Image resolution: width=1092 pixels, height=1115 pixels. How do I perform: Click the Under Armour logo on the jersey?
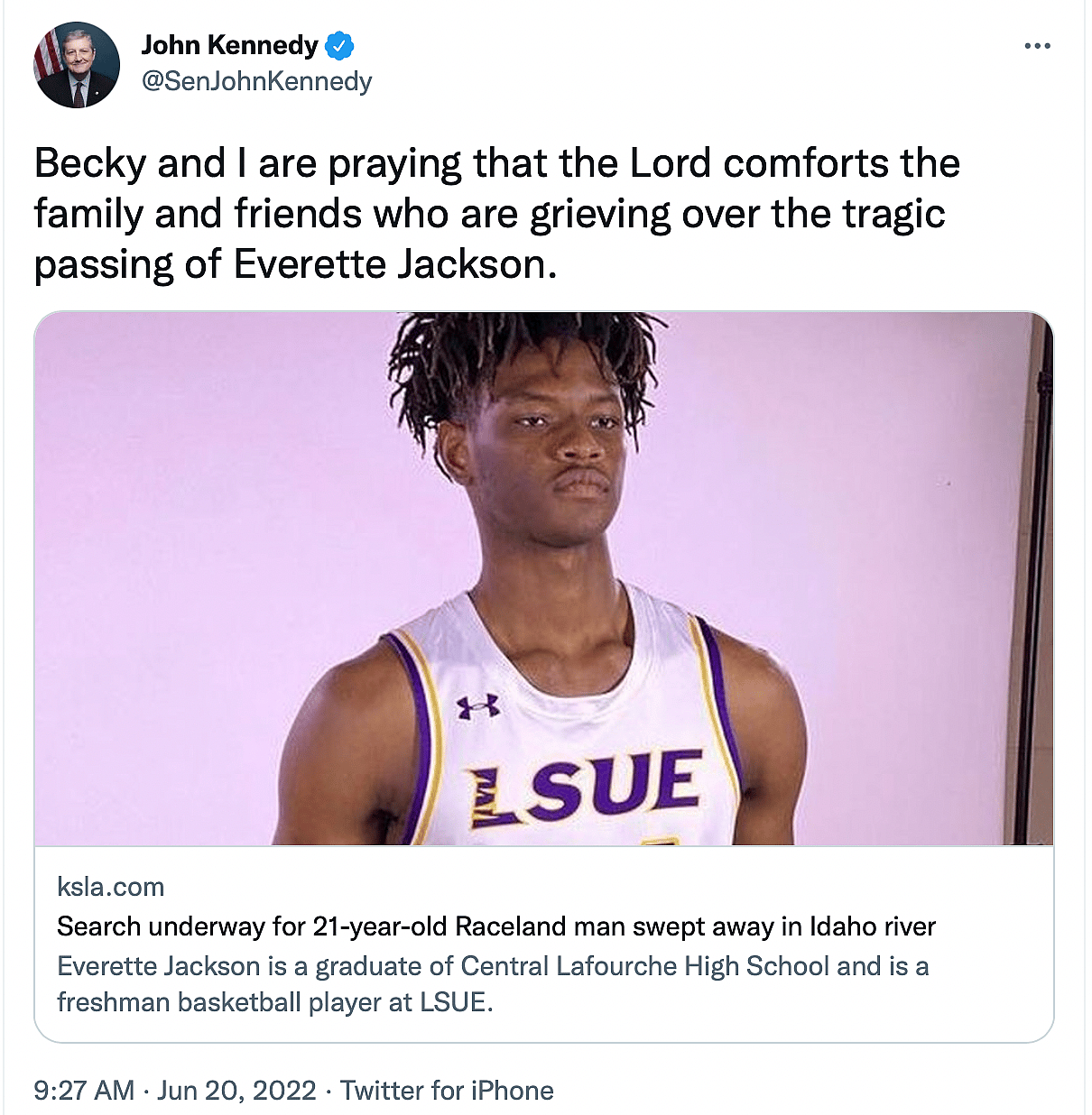tap(477, 707)
